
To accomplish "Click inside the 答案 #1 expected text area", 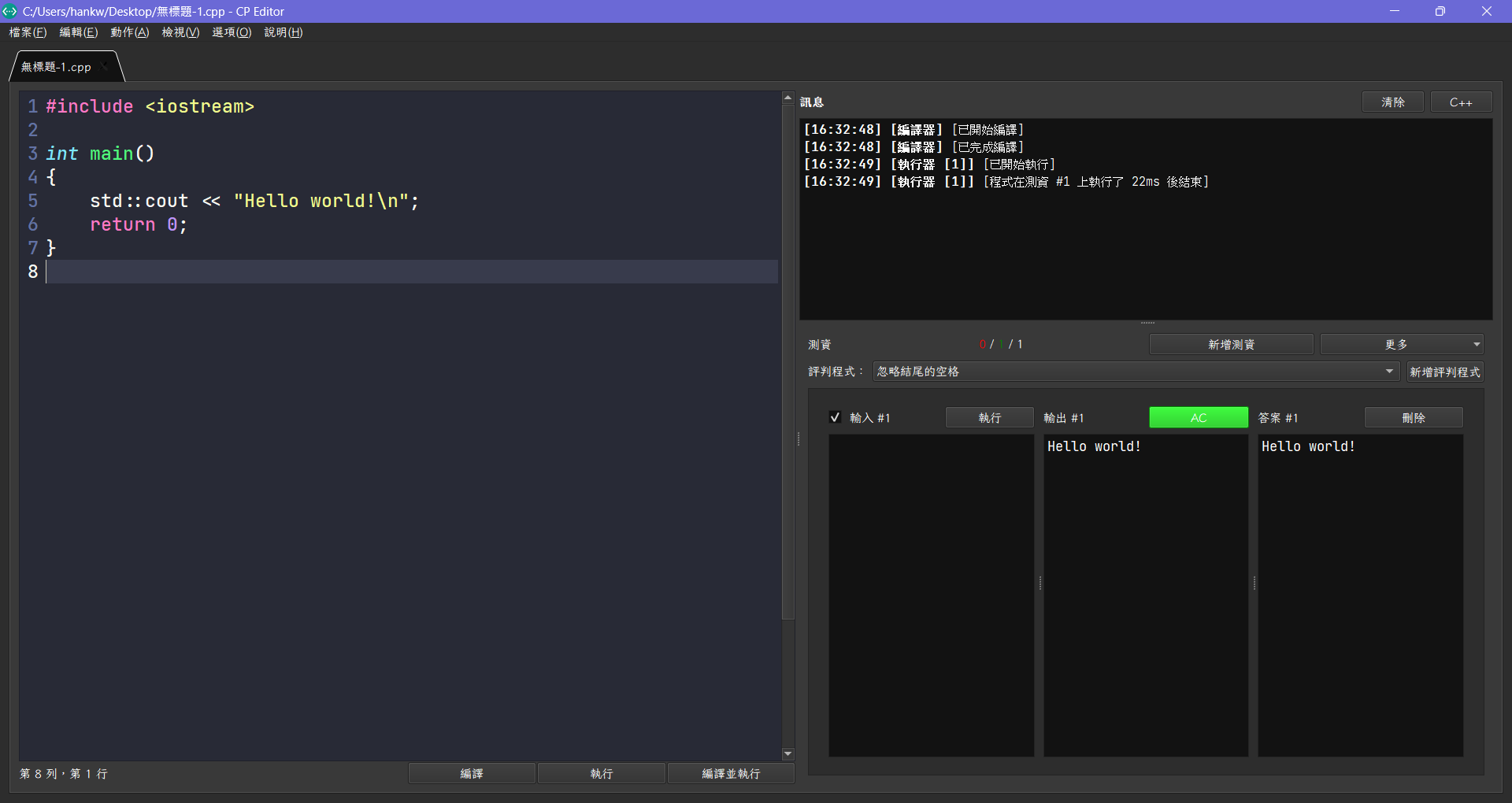I will [1361, 596].
